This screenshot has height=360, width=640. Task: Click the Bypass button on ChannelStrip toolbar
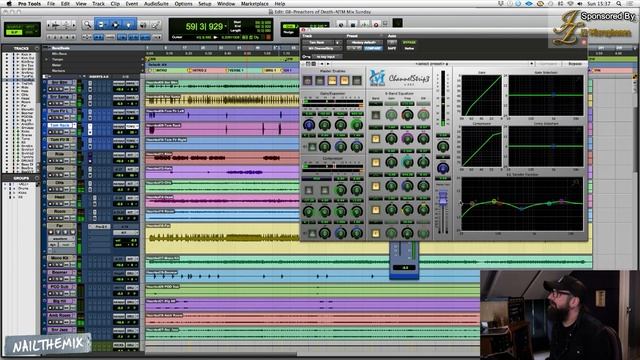pos(575,64)
